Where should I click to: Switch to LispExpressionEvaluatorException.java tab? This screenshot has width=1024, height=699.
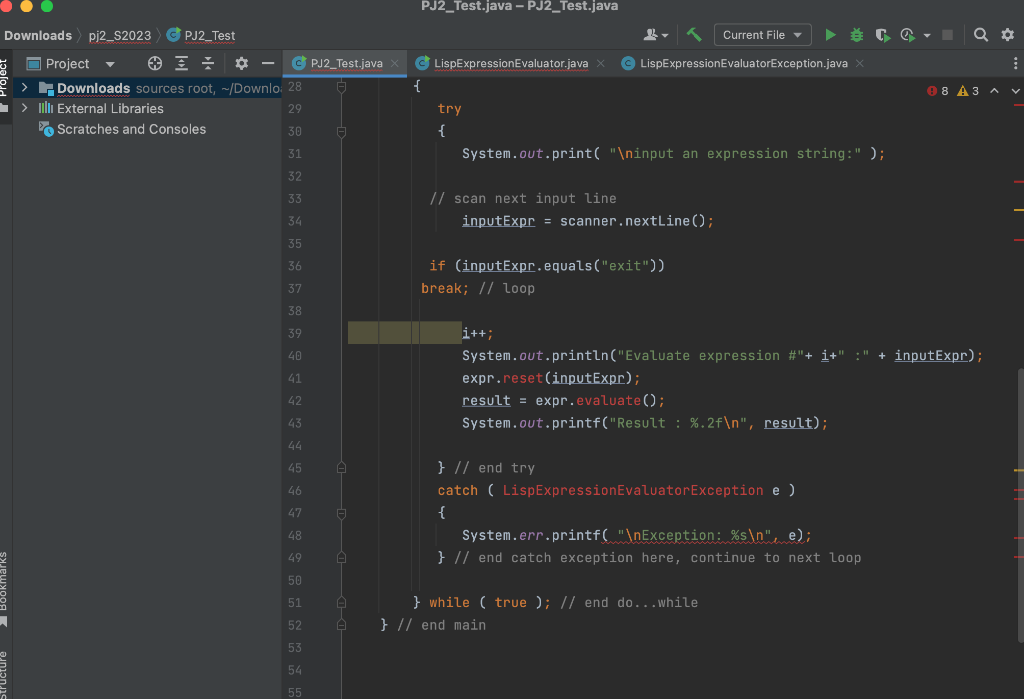point(743,63)
